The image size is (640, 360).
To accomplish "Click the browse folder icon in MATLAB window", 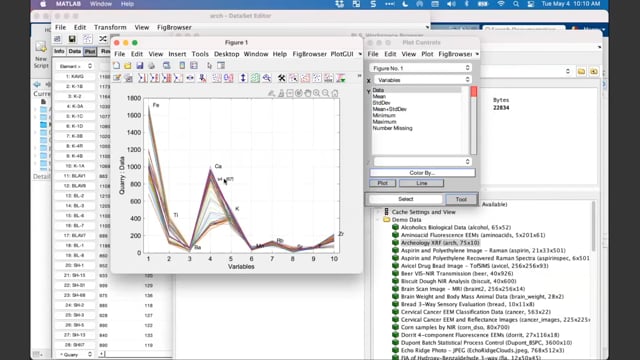I will tap(581, 71).
